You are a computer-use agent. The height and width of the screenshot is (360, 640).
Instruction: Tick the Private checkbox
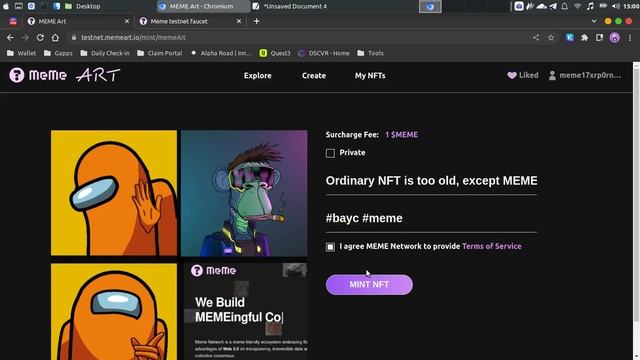[330, 153]
